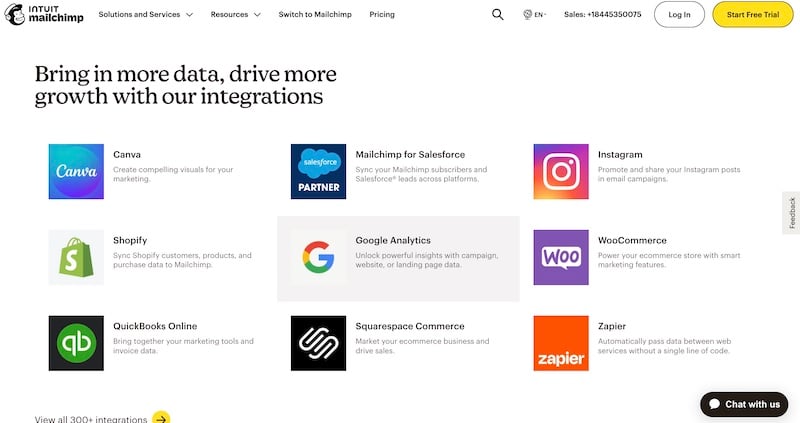Click 'Sync your Mailchimp subscribers' description
Viewport: 800px width, 423px height.
point(421,174)
